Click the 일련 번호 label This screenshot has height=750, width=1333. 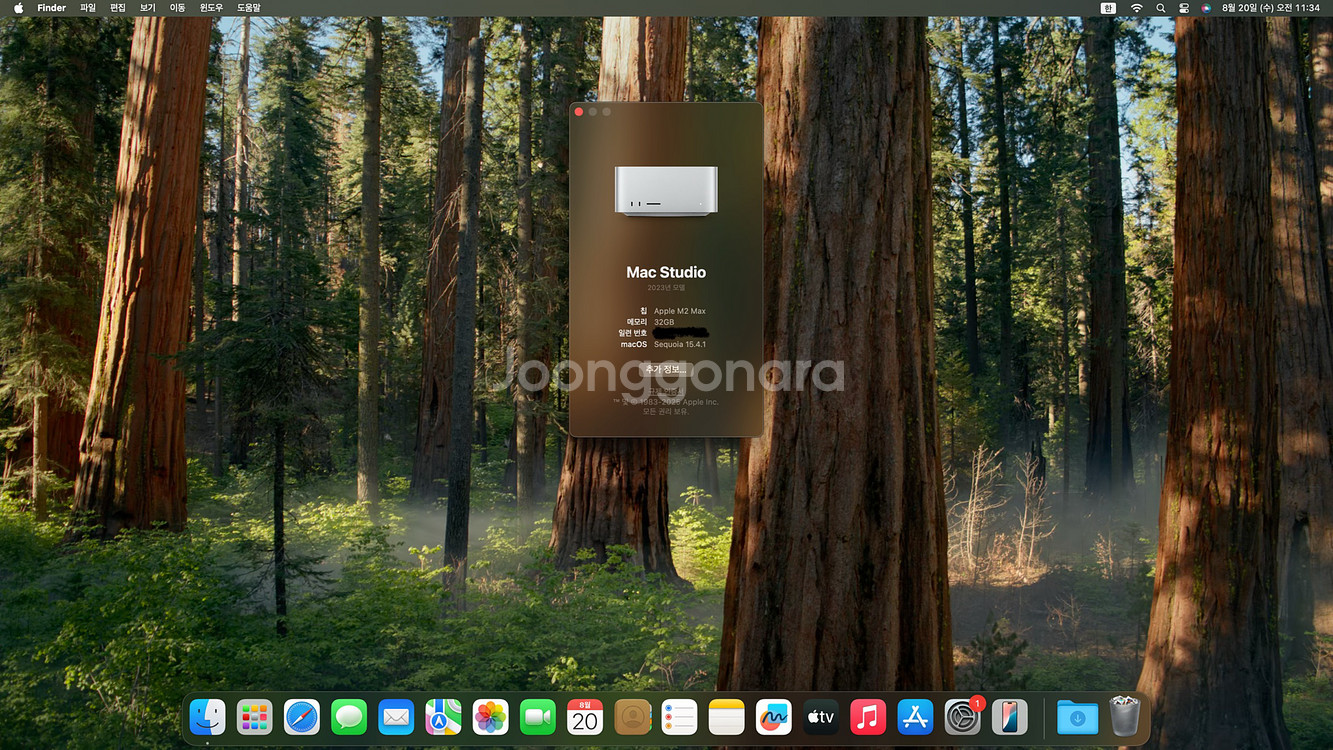(x=632, y=333)
